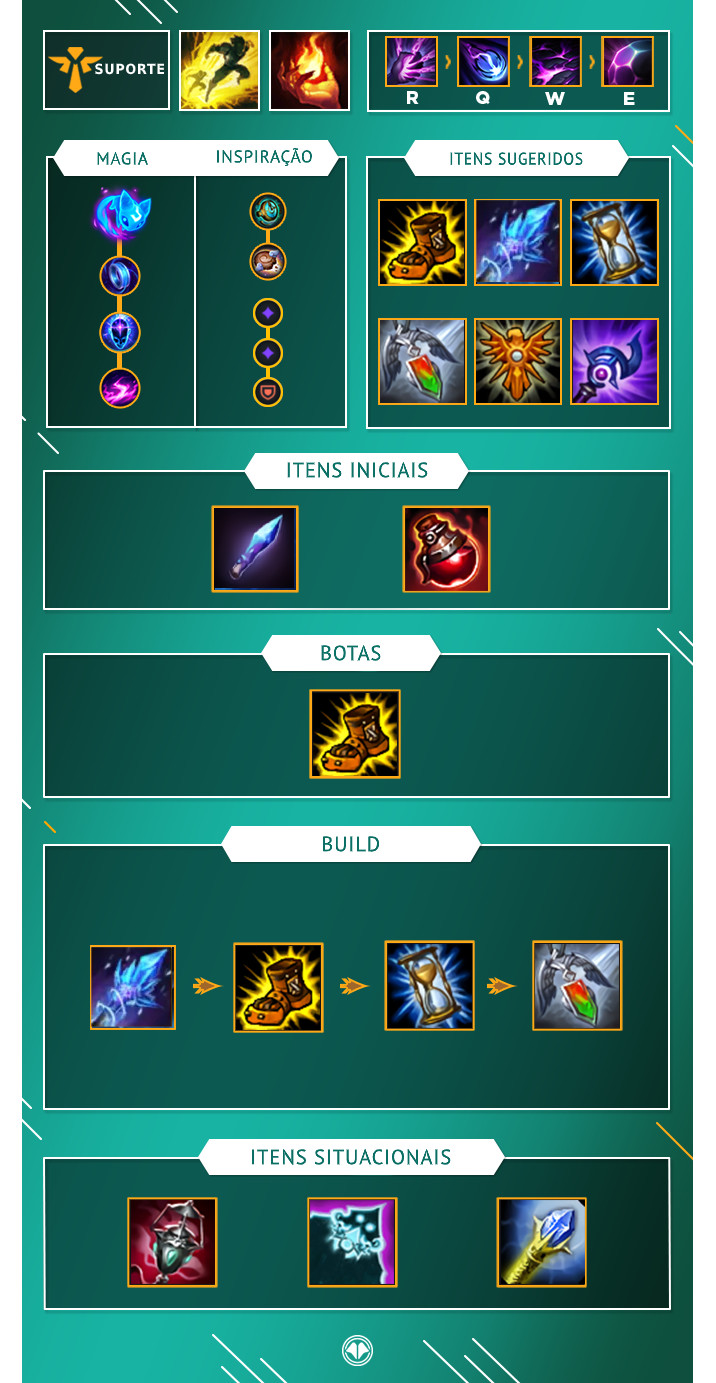The height and width of the screenshot is (1383, 716).
Task: Click the Suporte role icon
Action: pos(107,70)
